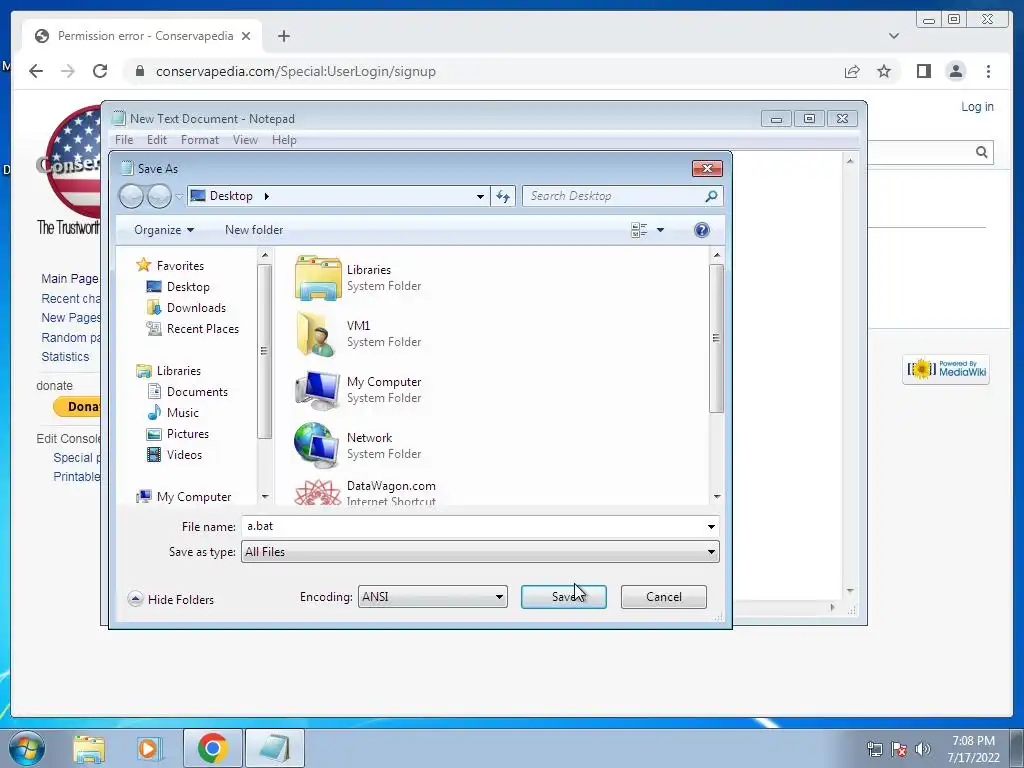The width and height of the screenshot is (1024, 768).
Task: Open the Organize menu dropdown
Action: coord(164,230)
